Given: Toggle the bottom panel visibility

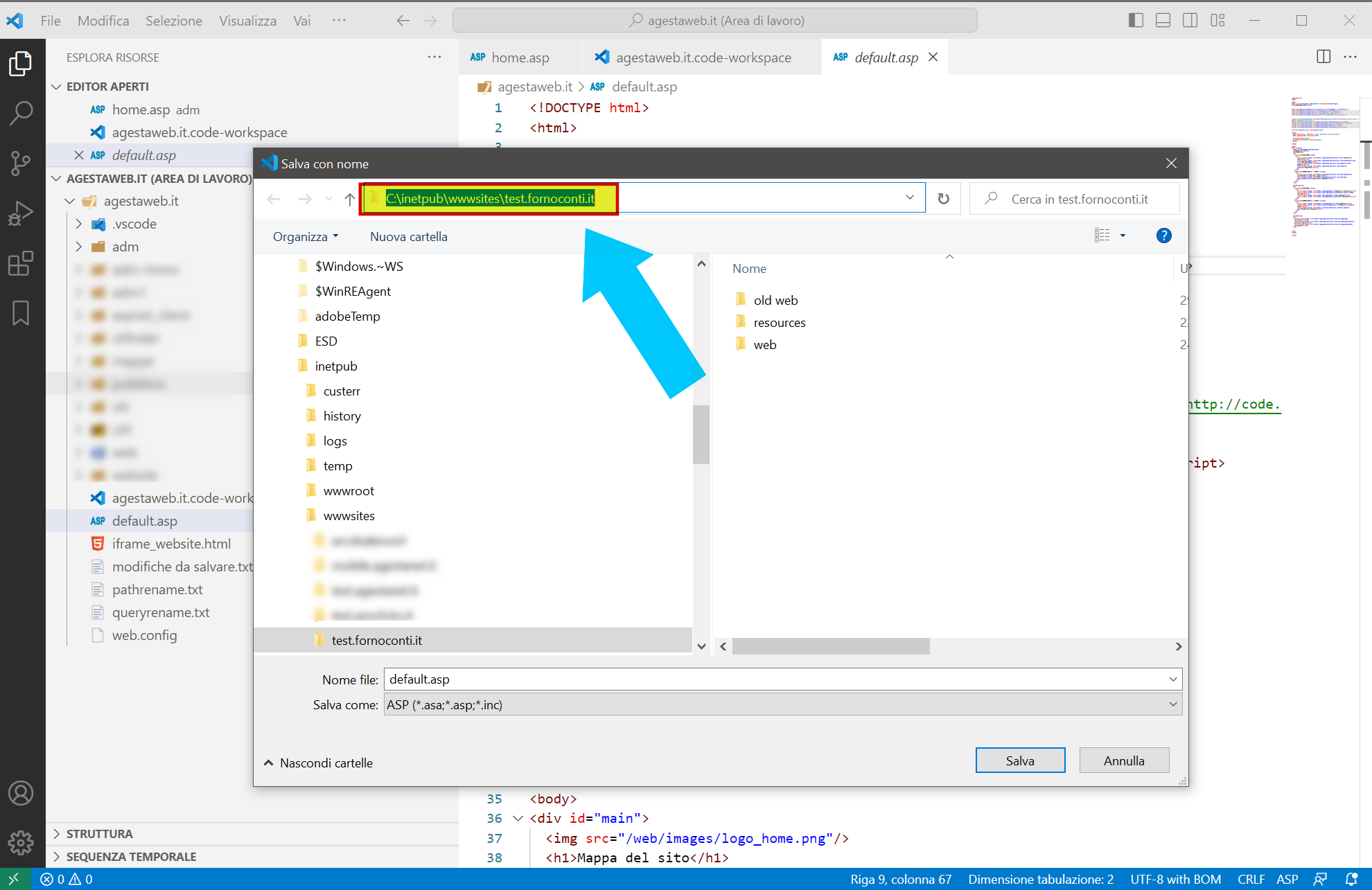Looking at the screenshot, I should click(x=1162, y=20).
